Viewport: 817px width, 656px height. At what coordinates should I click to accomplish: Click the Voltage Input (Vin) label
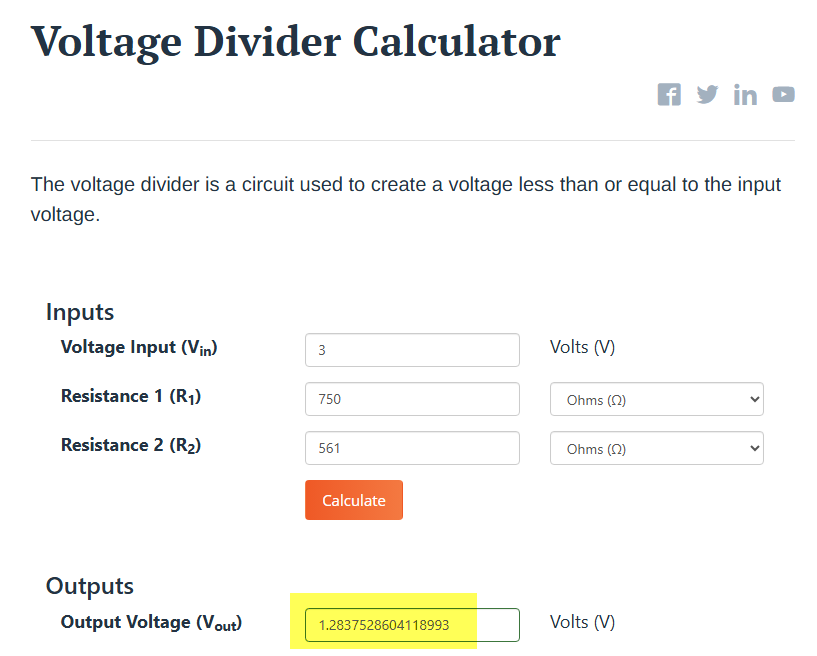[139, 348]
